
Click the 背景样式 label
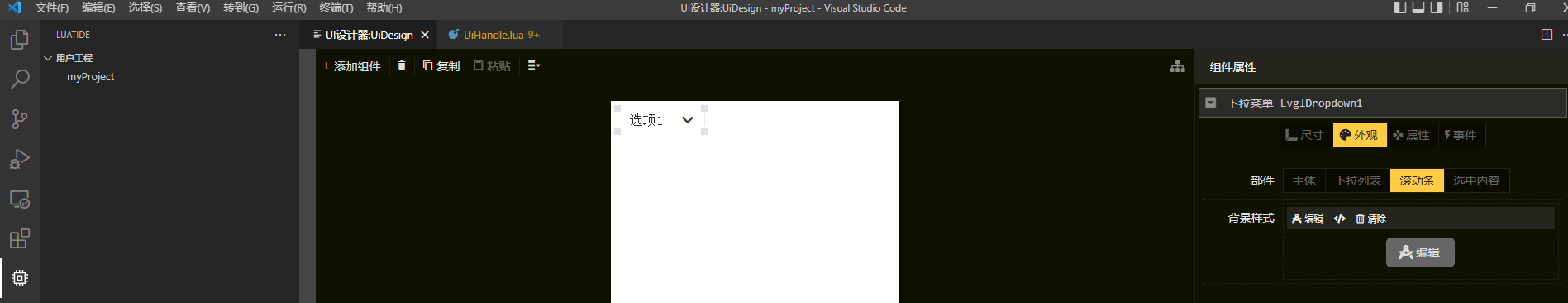tap(1251, 218)
